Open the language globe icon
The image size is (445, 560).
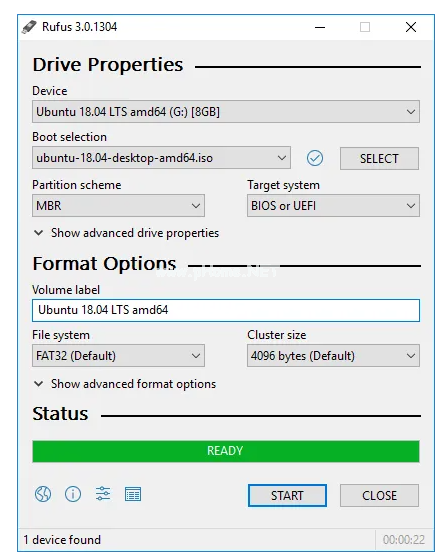43,494
